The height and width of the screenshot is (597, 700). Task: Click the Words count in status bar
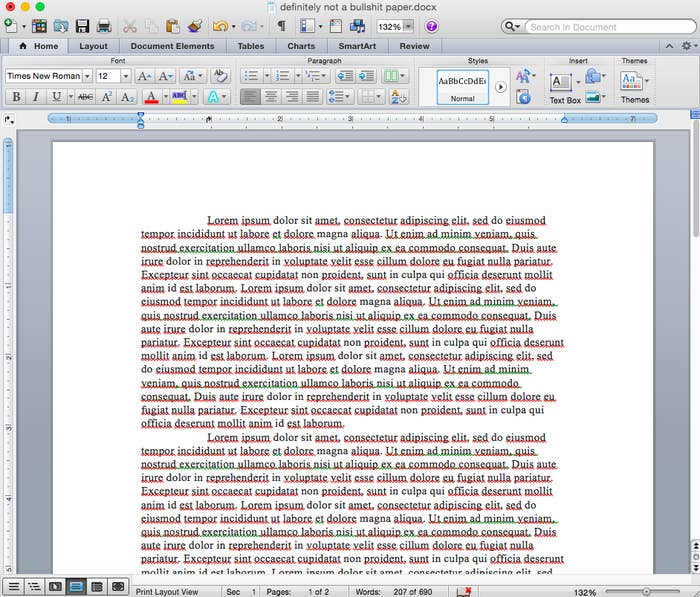pyautogui.click(x=394, y=592)
